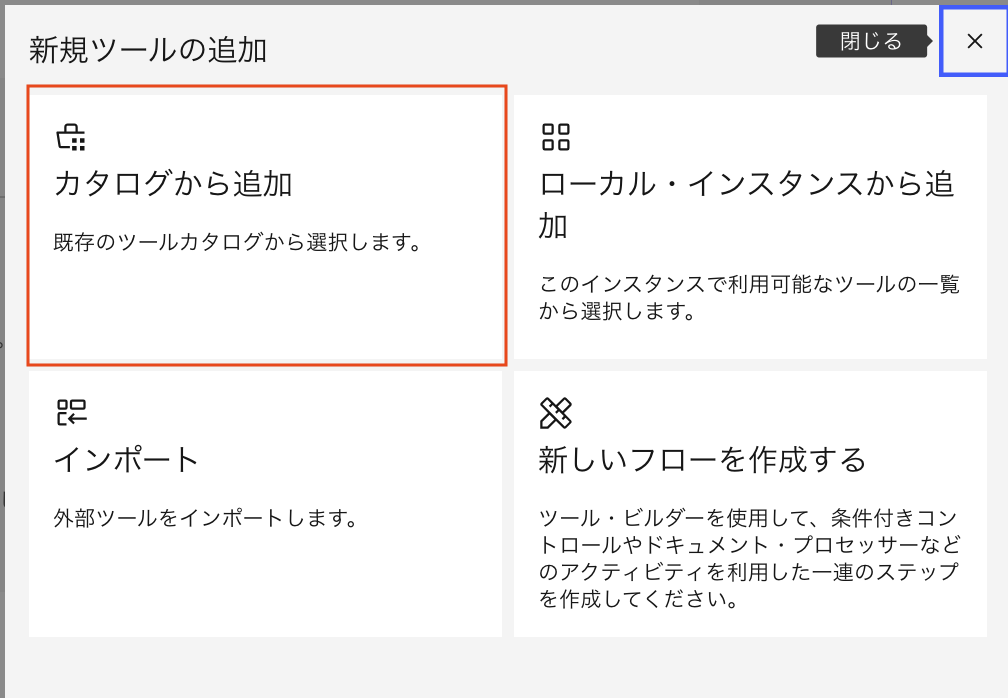
Task: Select the highlighted カタログから追加 option
Action: 265,225
